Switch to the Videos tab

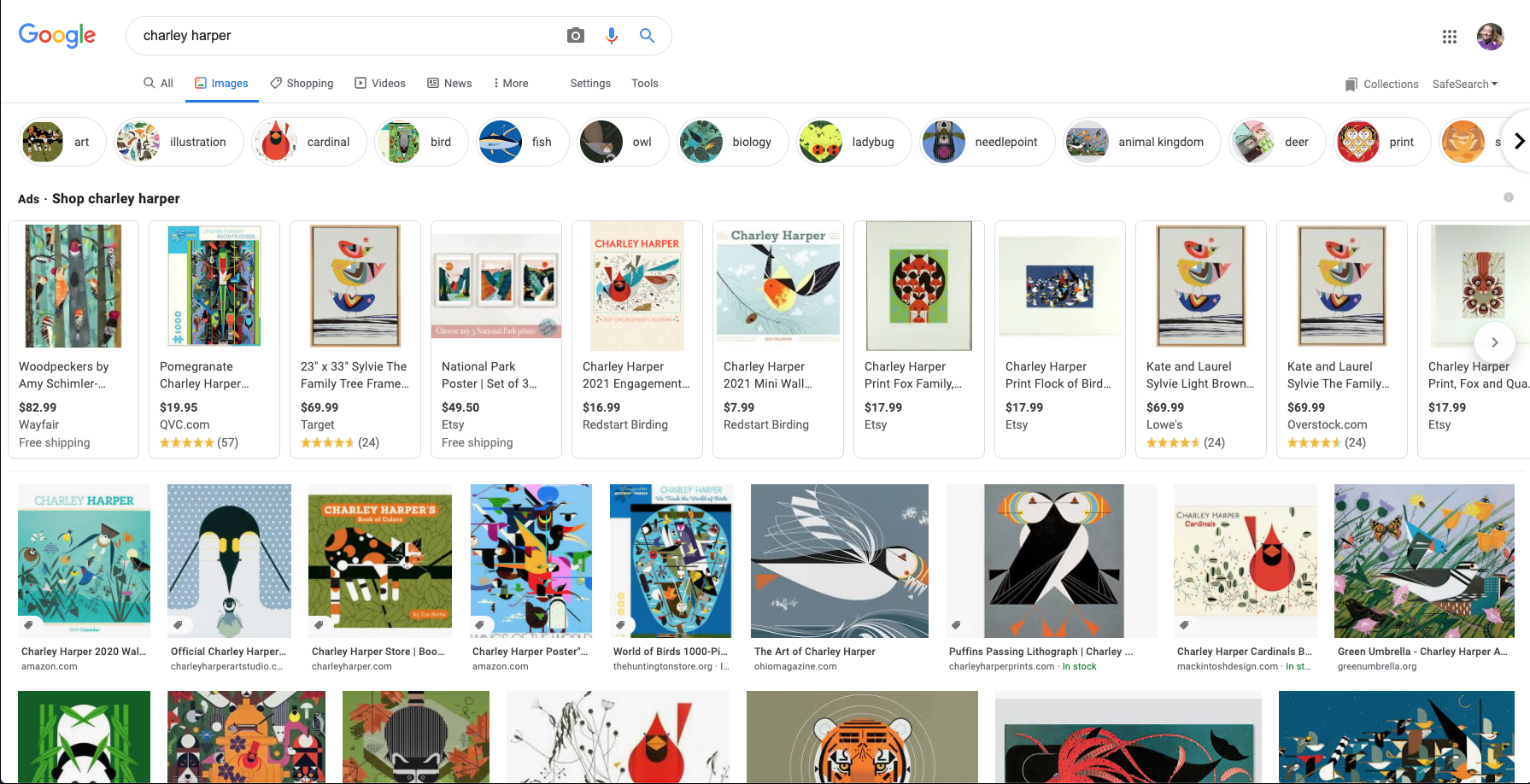pyautogui.click(x=380, y=83)
